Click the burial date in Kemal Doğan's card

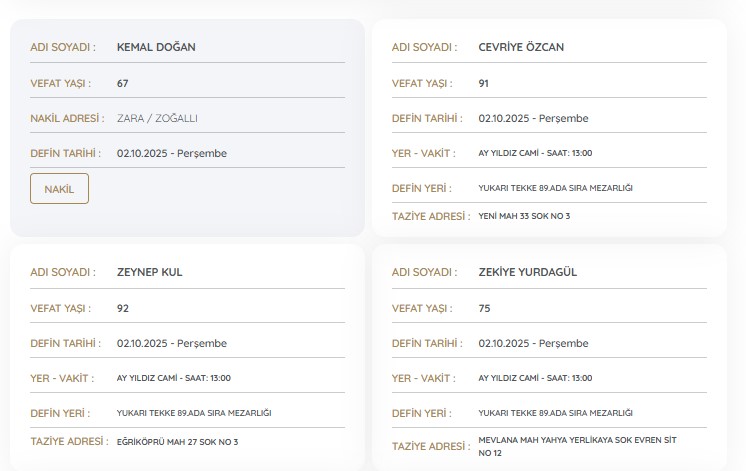pyautogui.click(x=171, y=153)
